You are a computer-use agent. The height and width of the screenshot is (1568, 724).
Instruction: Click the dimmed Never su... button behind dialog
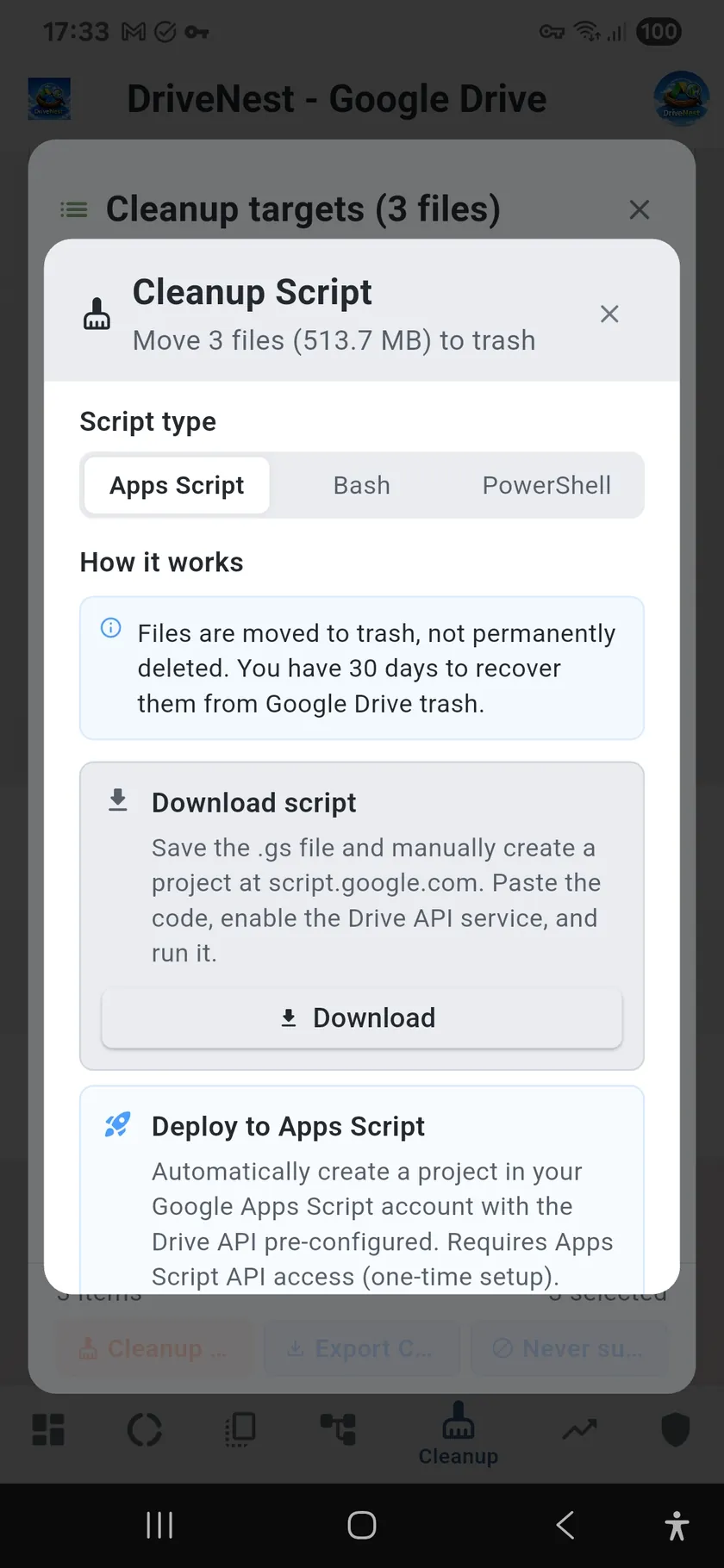pos(569,1348)
